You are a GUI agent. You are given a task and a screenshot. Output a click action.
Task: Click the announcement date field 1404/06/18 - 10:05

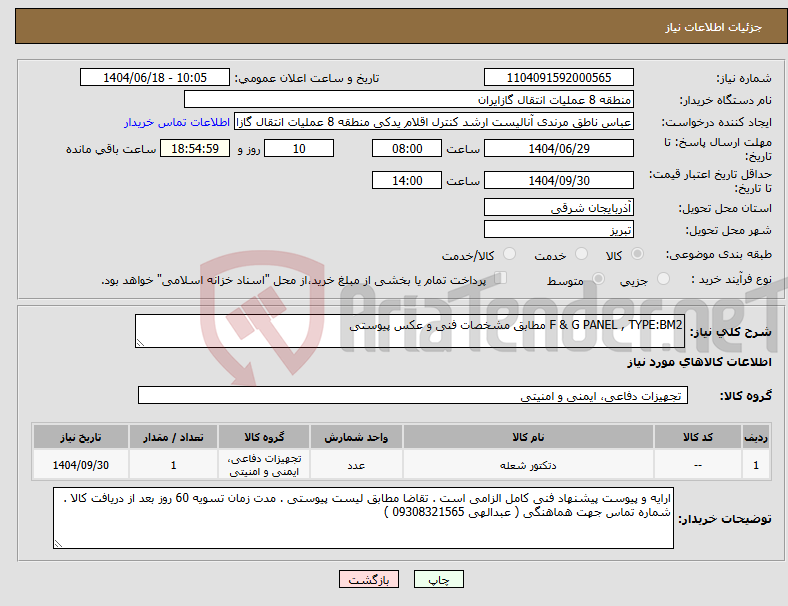(x=155, y=77)
